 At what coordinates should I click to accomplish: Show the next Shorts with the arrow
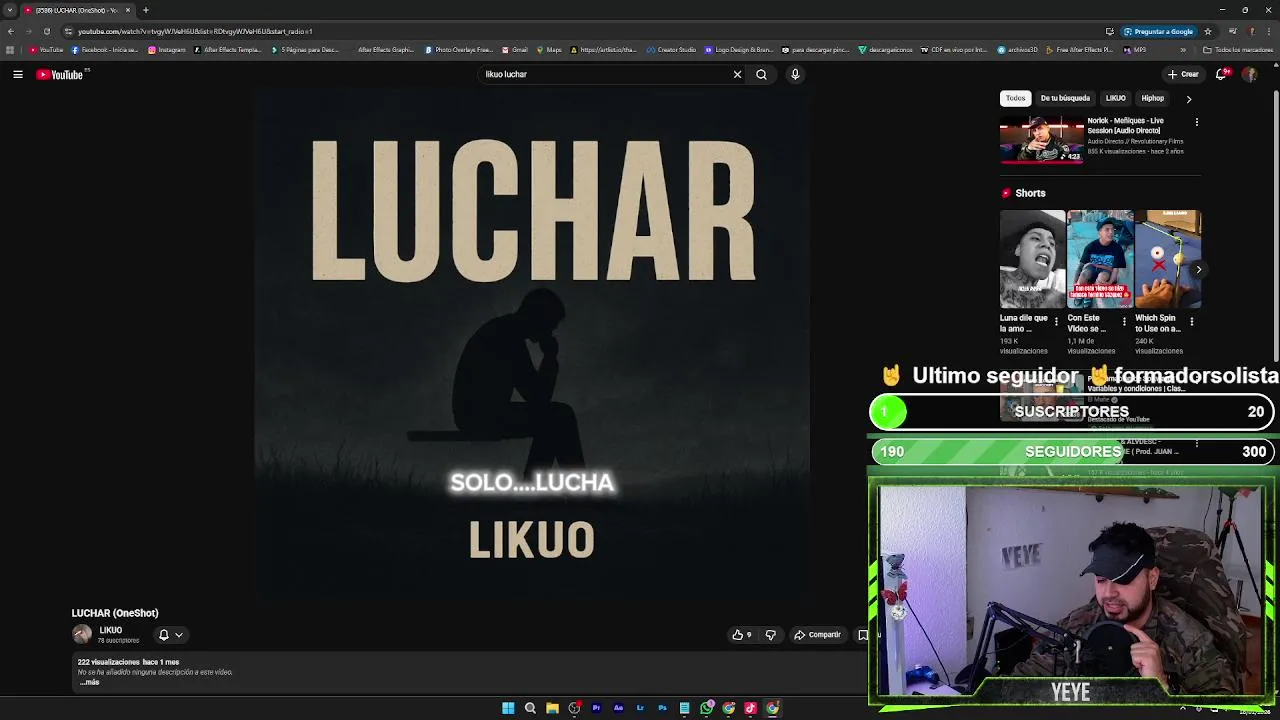[x=1198, y=269]
